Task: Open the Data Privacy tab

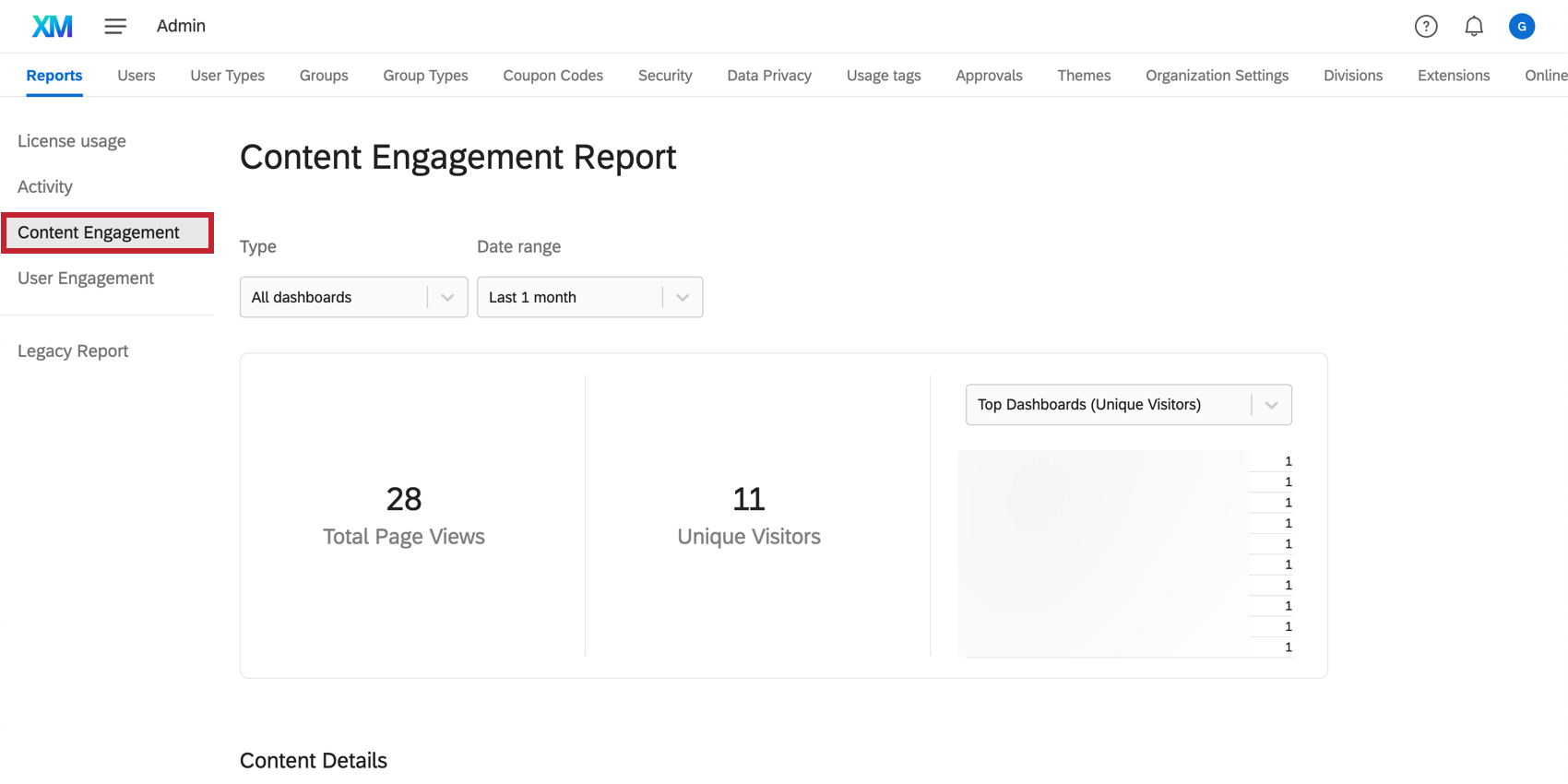Action: pos(769,76)
